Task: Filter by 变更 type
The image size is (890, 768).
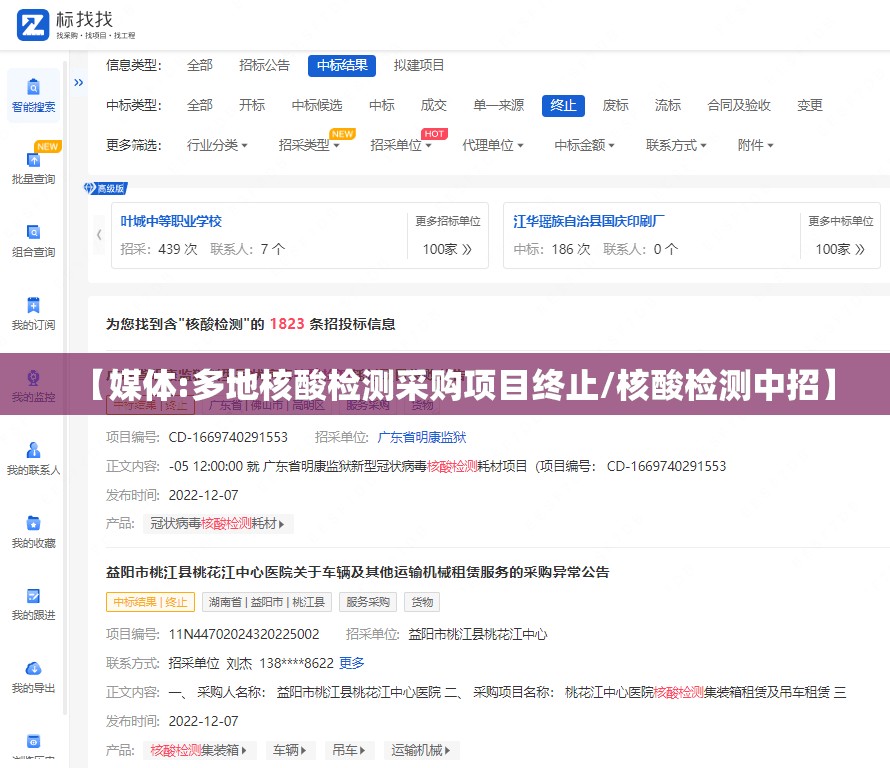Action: point(809,106)
